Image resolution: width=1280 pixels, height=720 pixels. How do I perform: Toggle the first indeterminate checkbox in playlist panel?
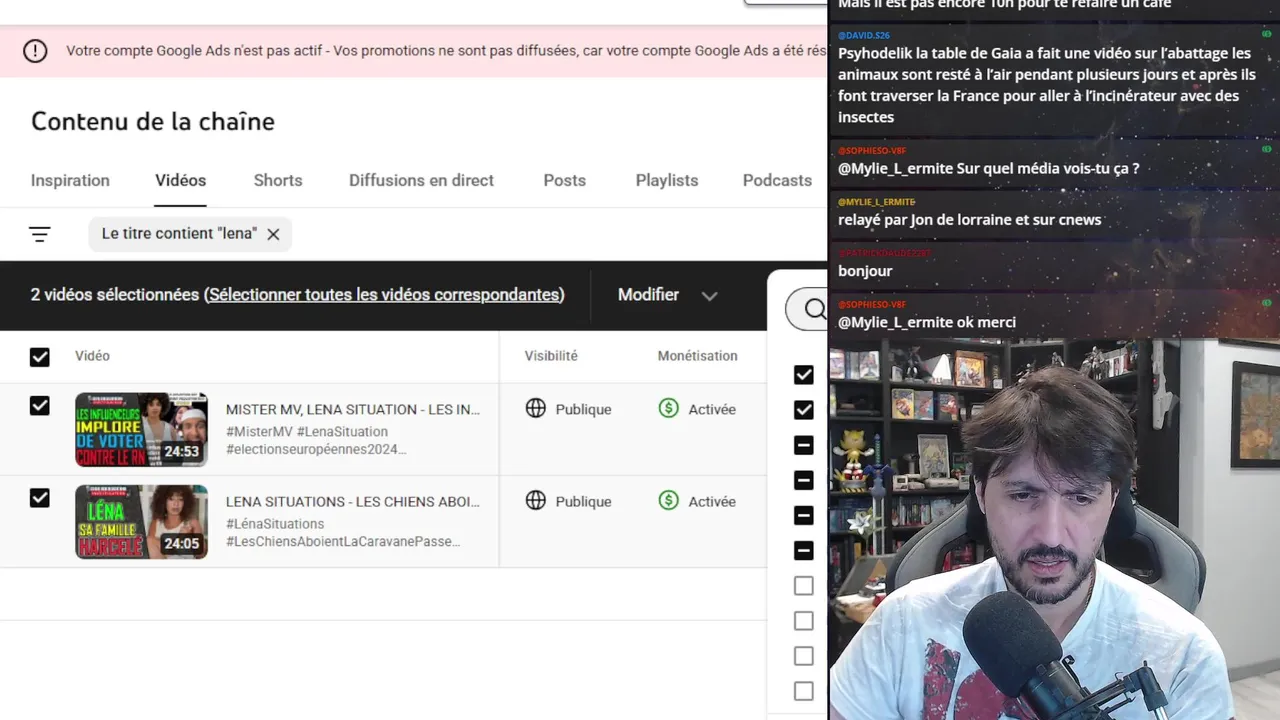803,445
